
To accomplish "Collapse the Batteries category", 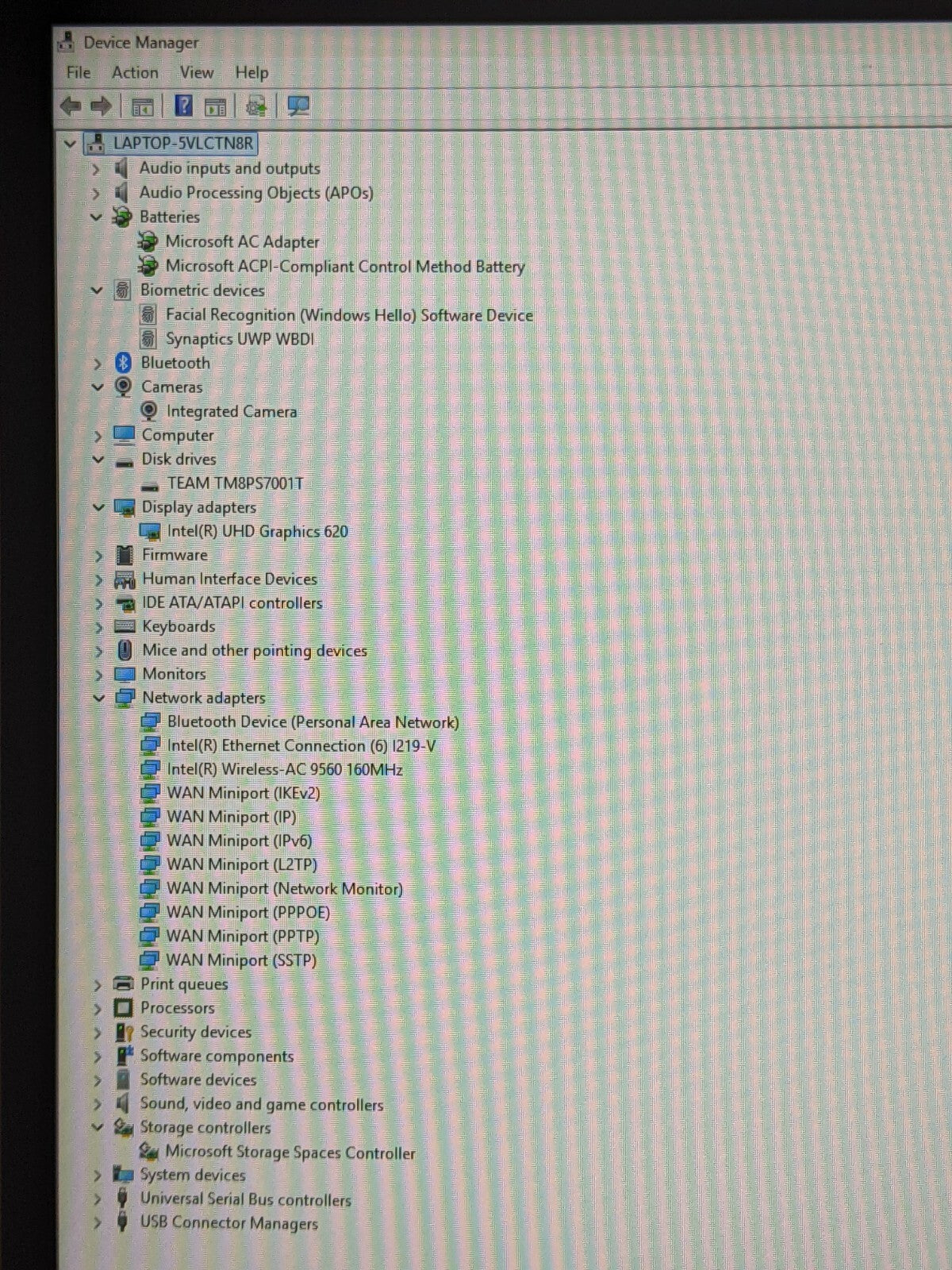I will click(x=97, y=217).
